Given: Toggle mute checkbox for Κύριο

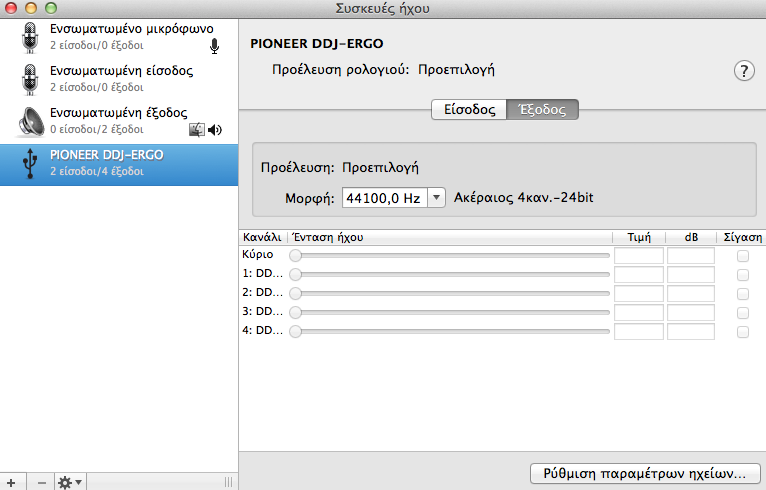Looking at the screenshot, I should click(x=743, y=256).
